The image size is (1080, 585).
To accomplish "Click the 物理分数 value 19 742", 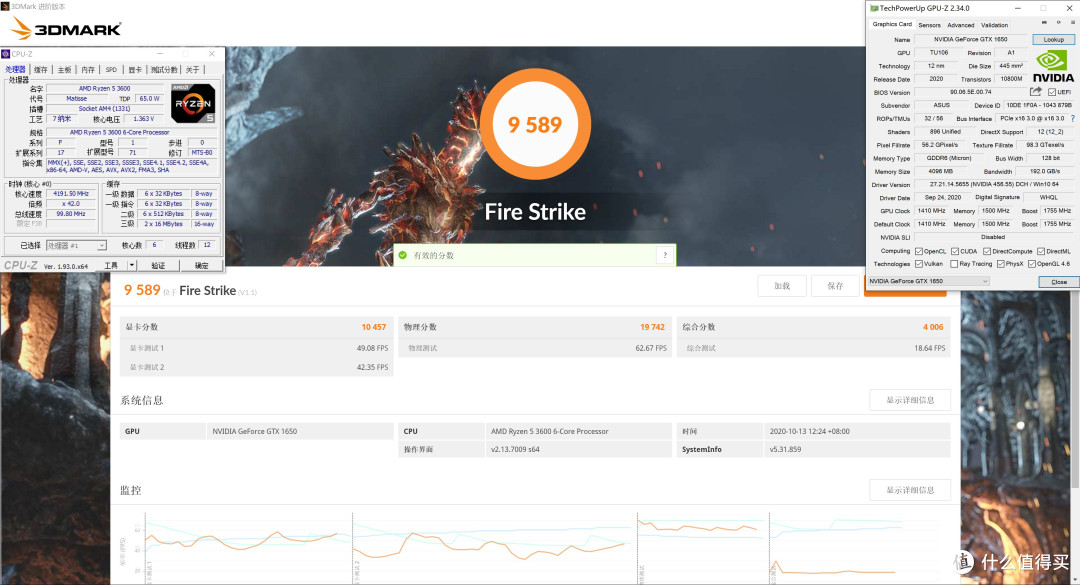I will coord(652,327).
